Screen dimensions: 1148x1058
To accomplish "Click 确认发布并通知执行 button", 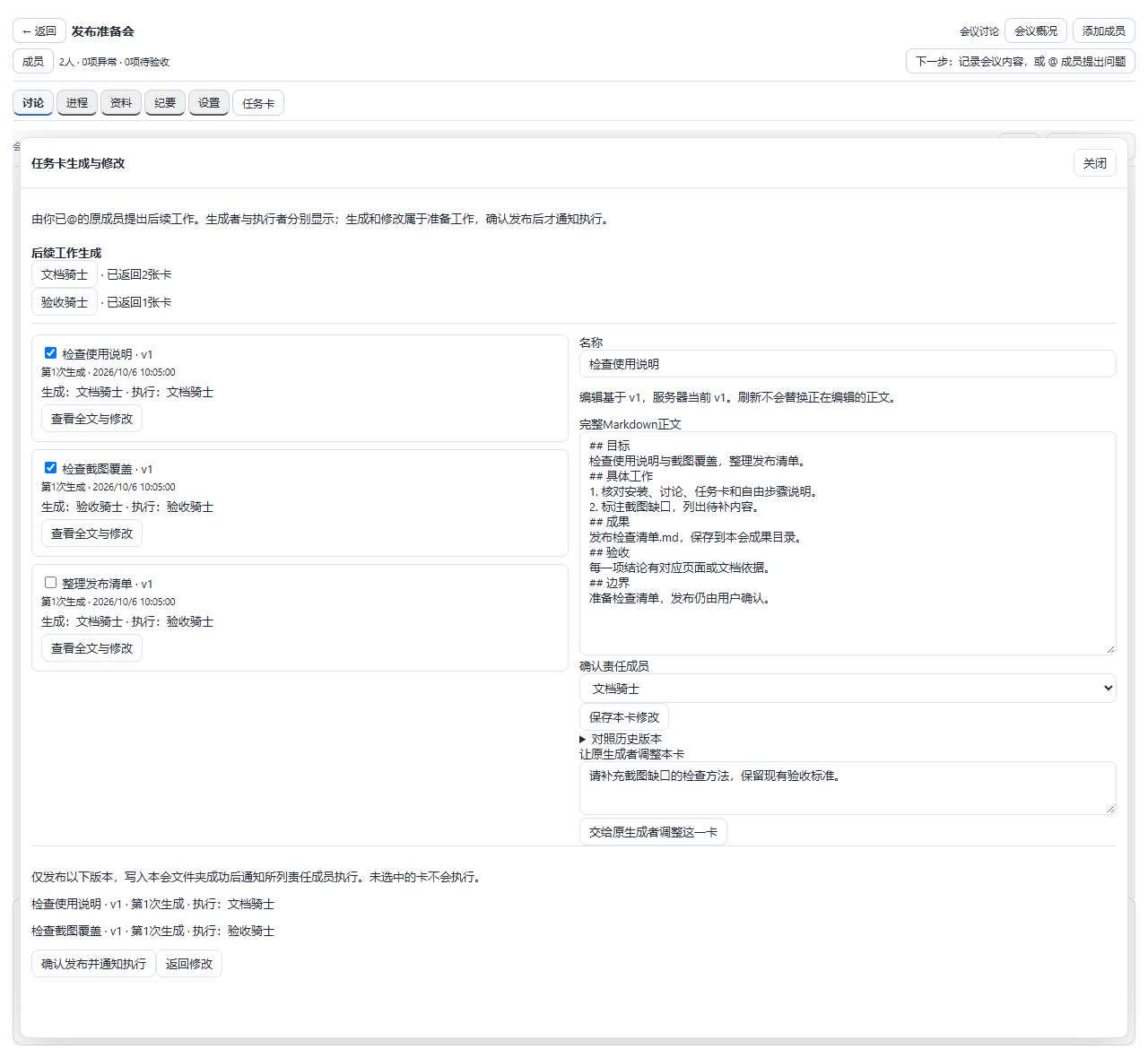I will coord(93,964).
